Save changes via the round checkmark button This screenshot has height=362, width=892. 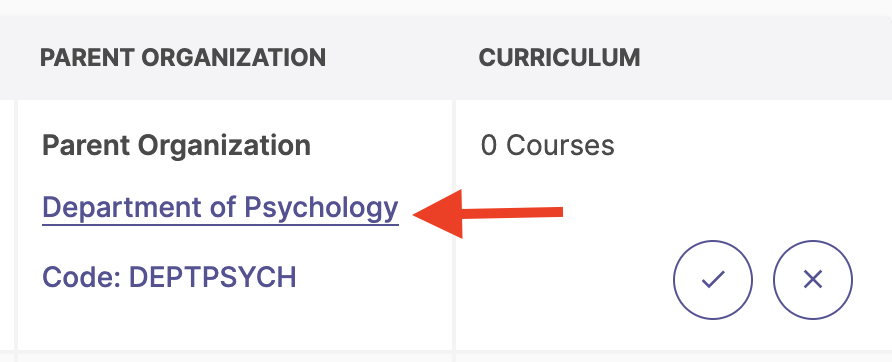[713, 279]
